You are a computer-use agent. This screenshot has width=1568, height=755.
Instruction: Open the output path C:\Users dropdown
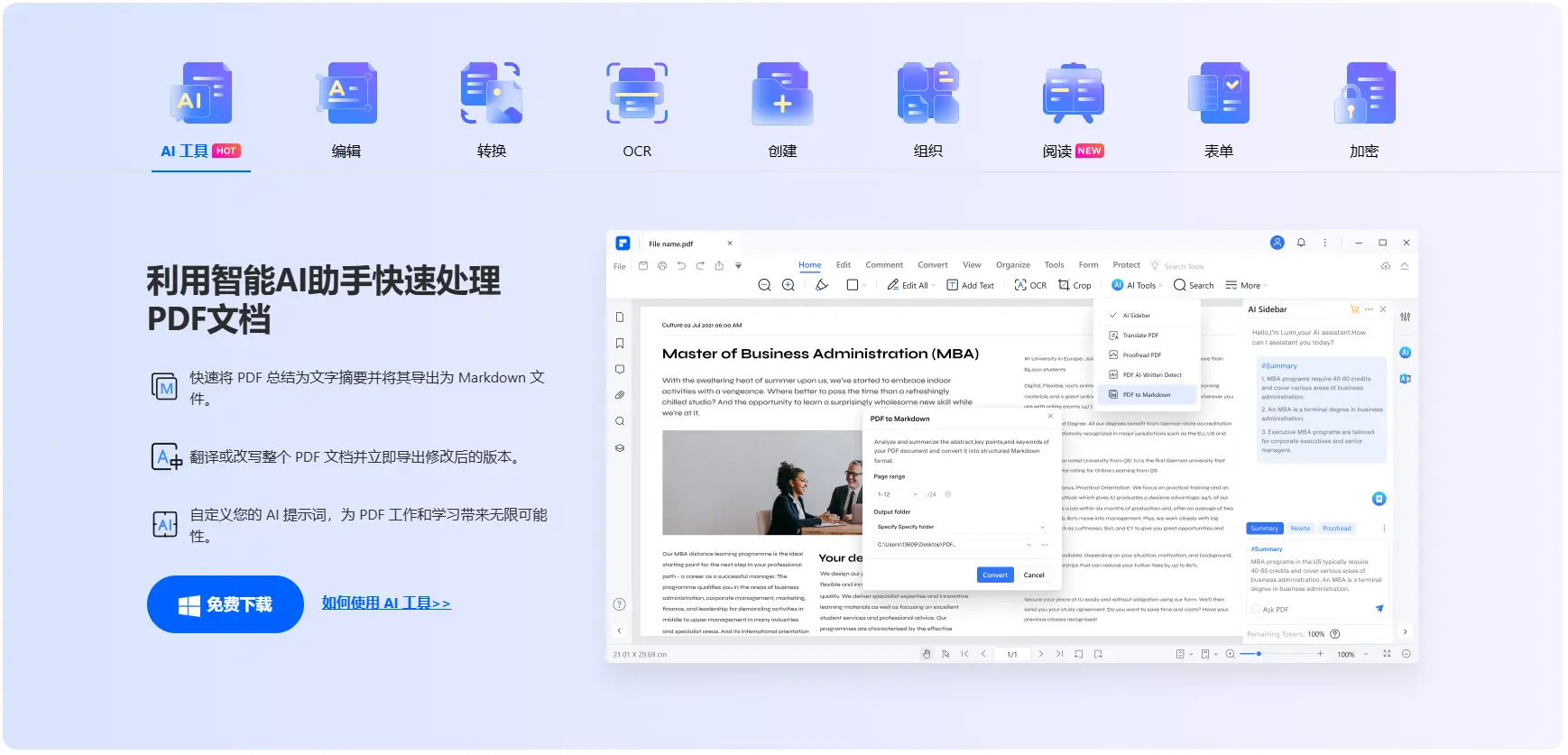tap(954, 545)
